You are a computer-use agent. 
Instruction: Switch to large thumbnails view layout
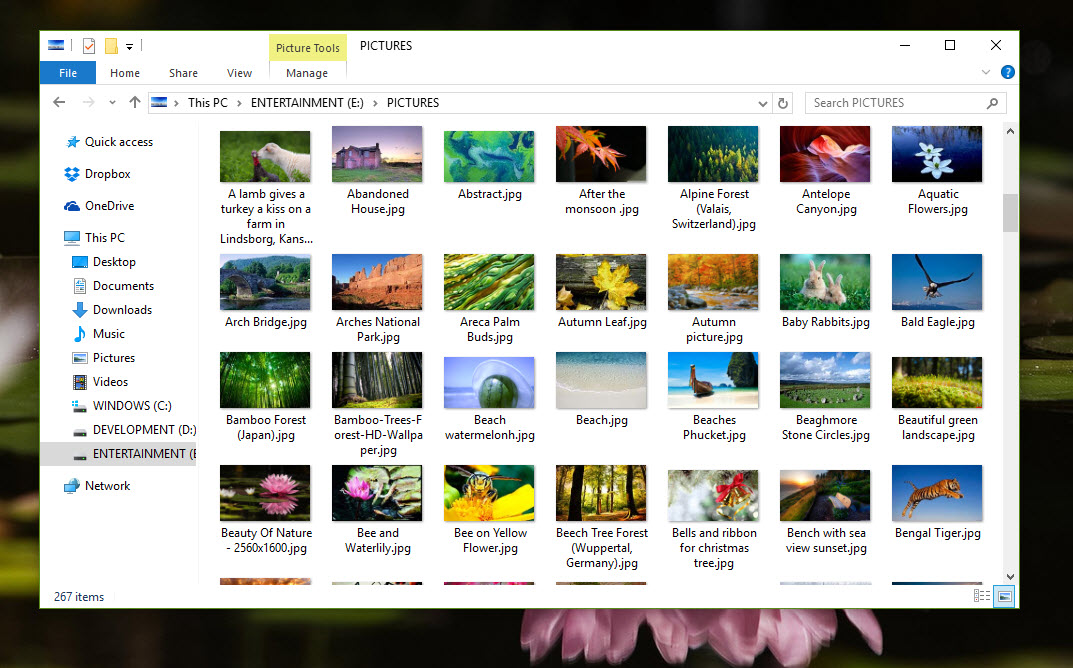(x=1004, y=596)
